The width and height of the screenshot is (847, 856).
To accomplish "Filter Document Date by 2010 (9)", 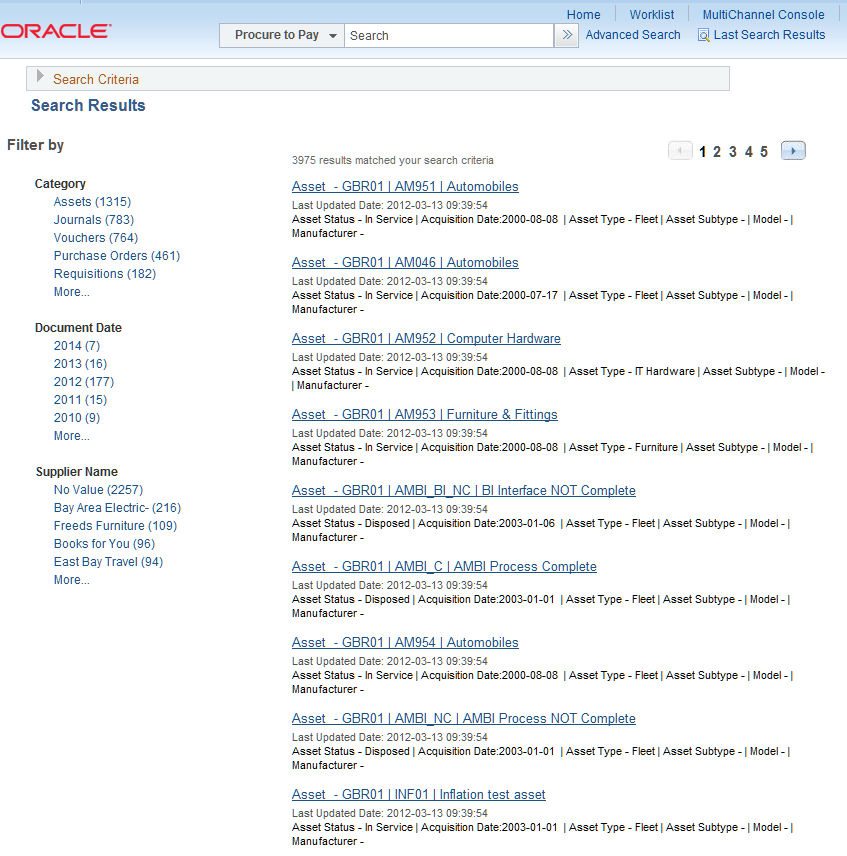I will [x=77, y=418].
